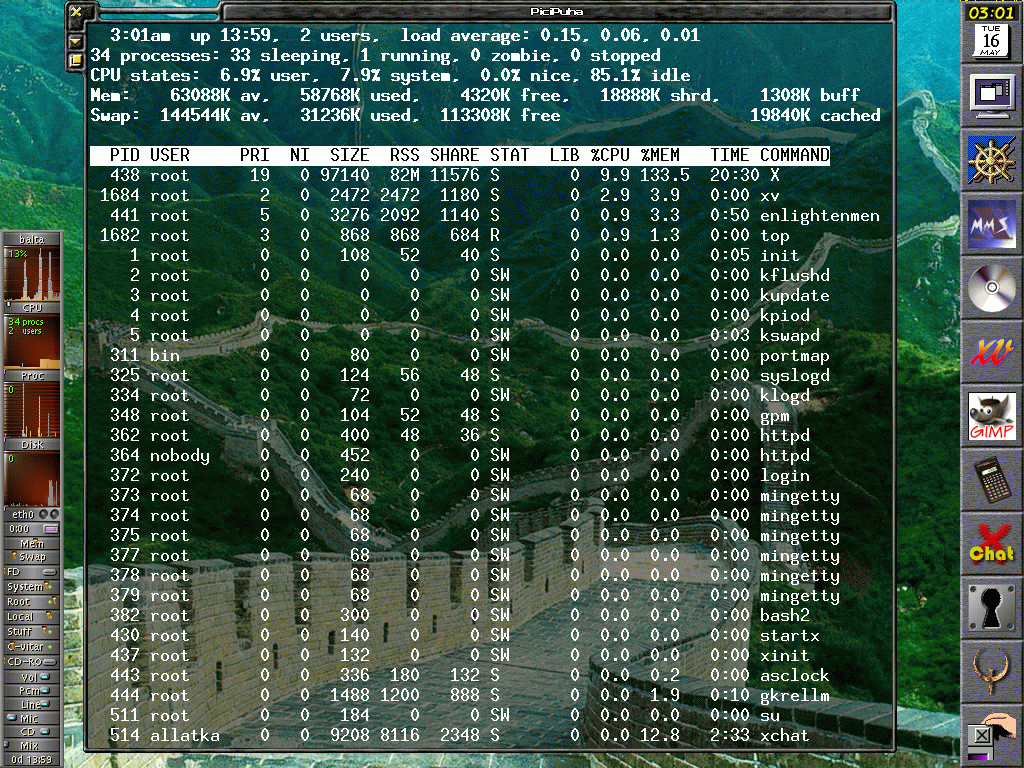Click the Stuff filesystem meter
Image resolution: width=1024 pixels, height=768 pixels.
[x=32, y=632]
